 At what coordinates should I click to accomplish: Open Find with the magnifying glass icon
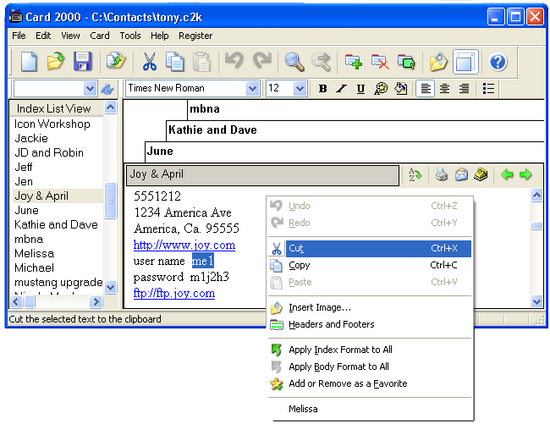(x=294, y=62)
